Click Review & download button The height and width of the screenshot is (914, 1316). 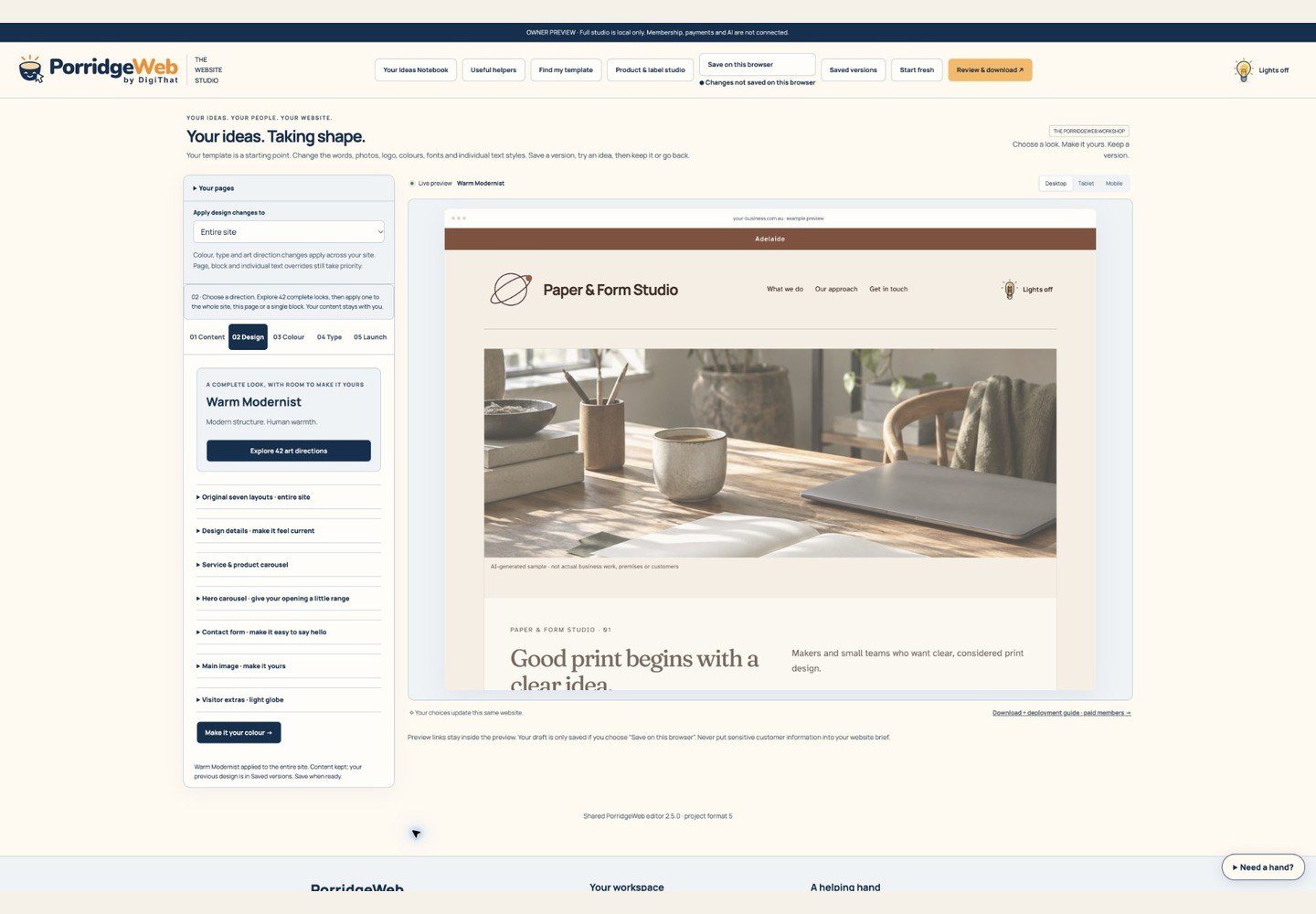(x=990, y=70)
